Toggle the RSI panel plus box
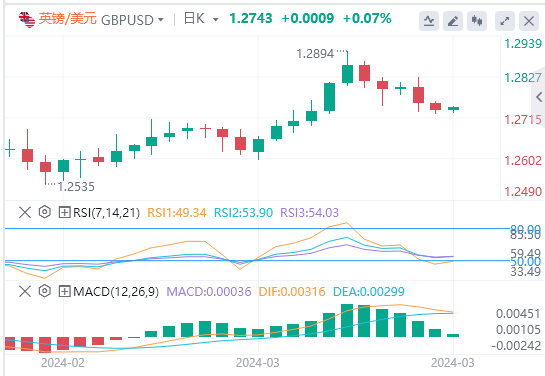Viewport: 545px width, 376px height. [x=65, y=212]
